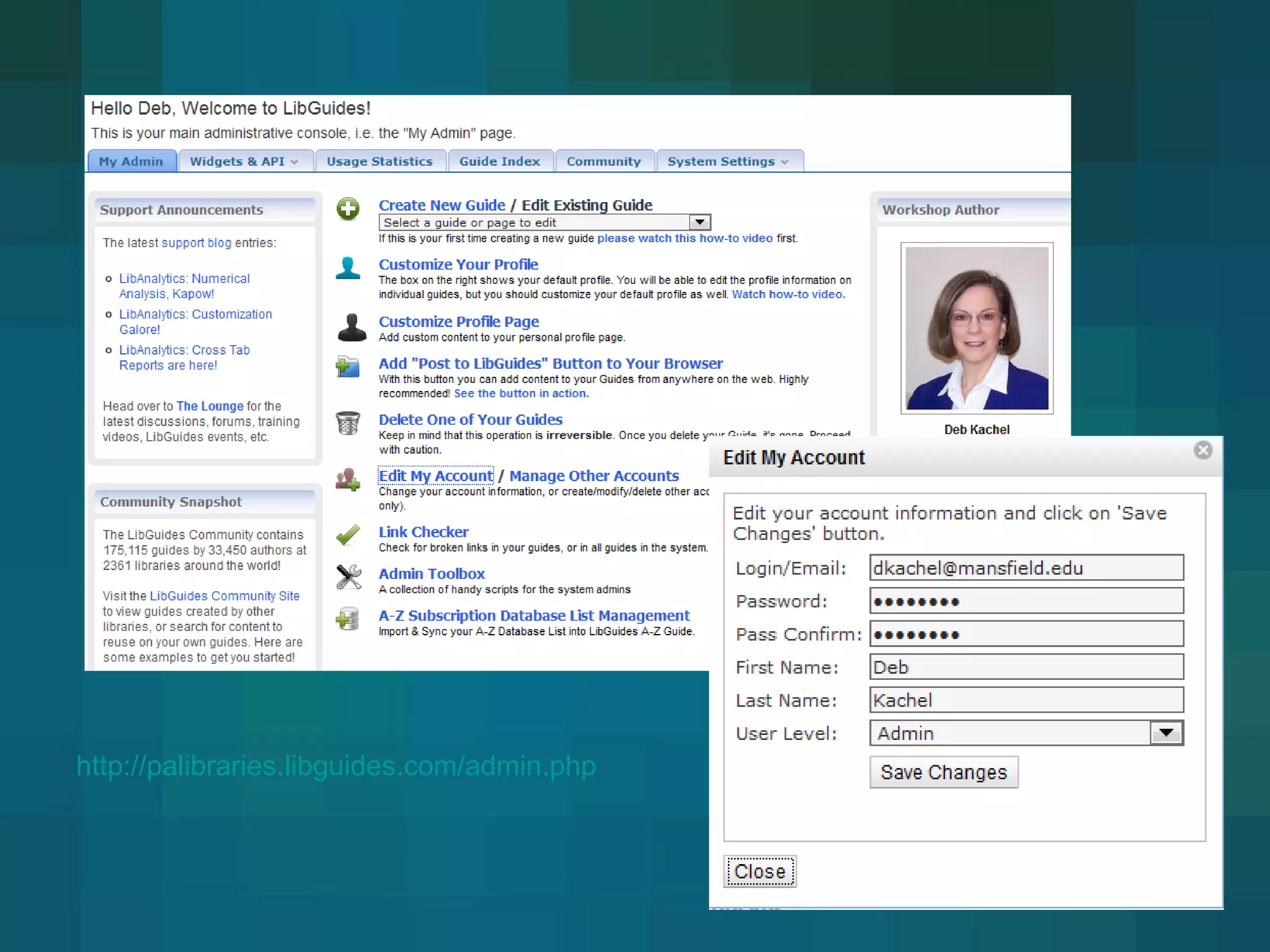Open the Widgets & API tab menu
The height and width of the screenshot is (952, 1270).
click(244, 161)
